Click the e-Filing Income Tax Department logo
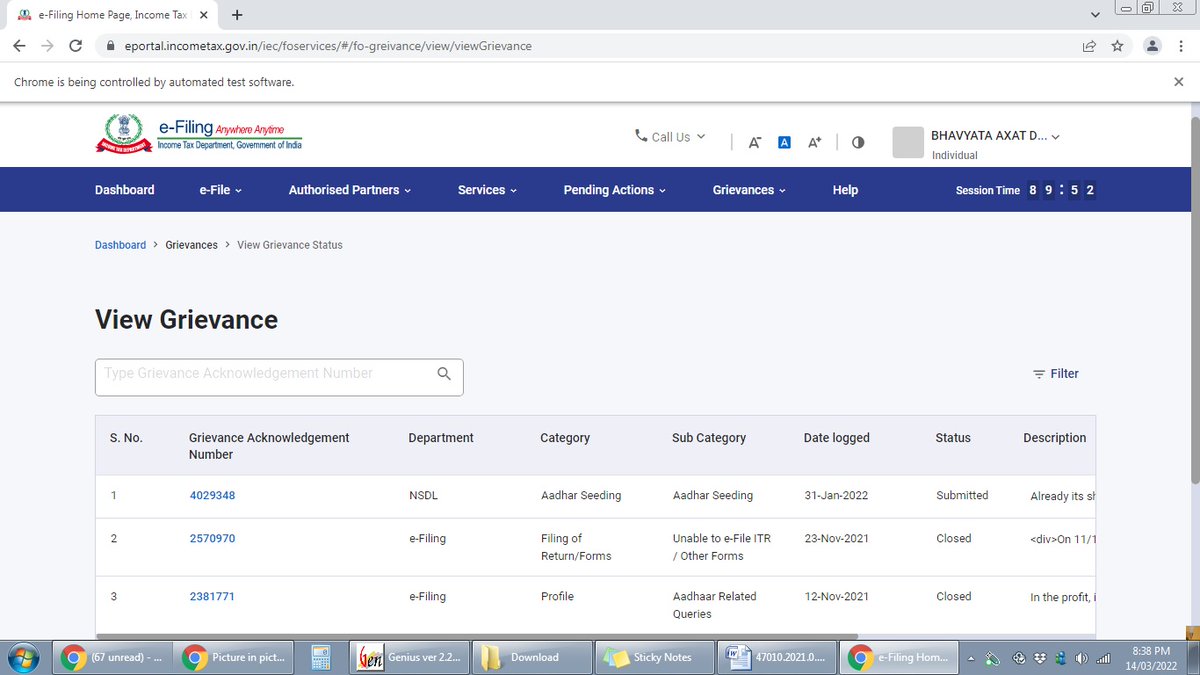 [199, 134]
